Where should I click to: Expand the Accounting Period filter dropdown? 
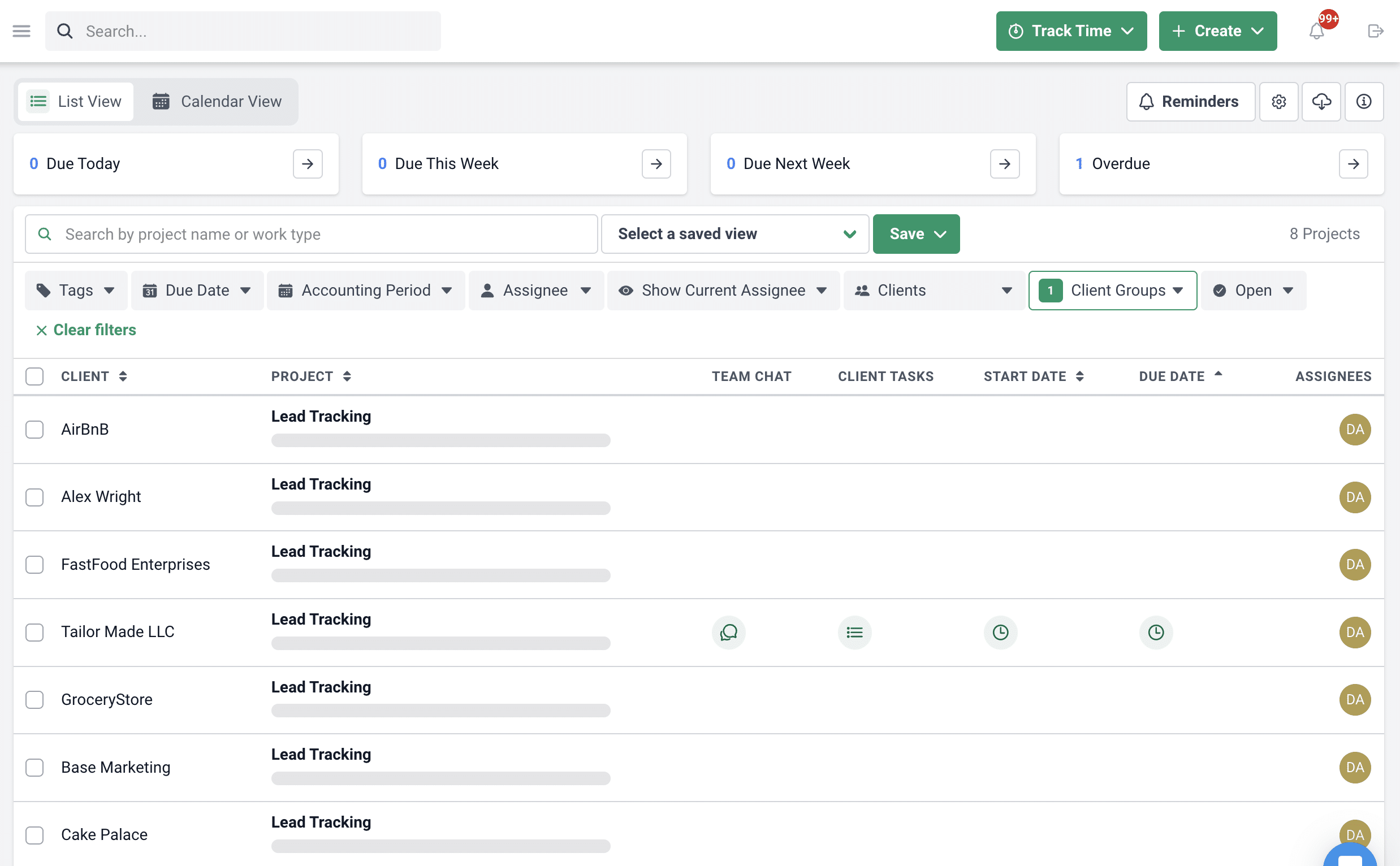click(365, 291)
